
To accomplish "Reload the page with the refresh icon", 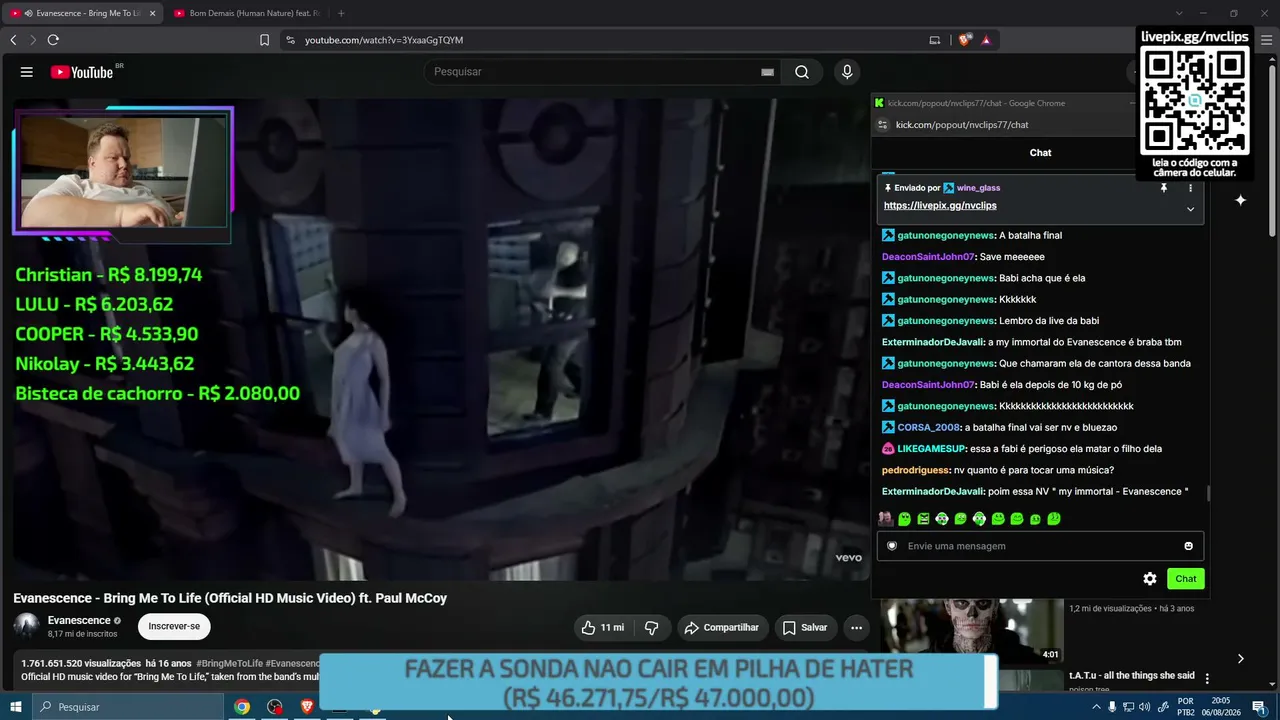I will pyautogui.click(x=53, y=40).
